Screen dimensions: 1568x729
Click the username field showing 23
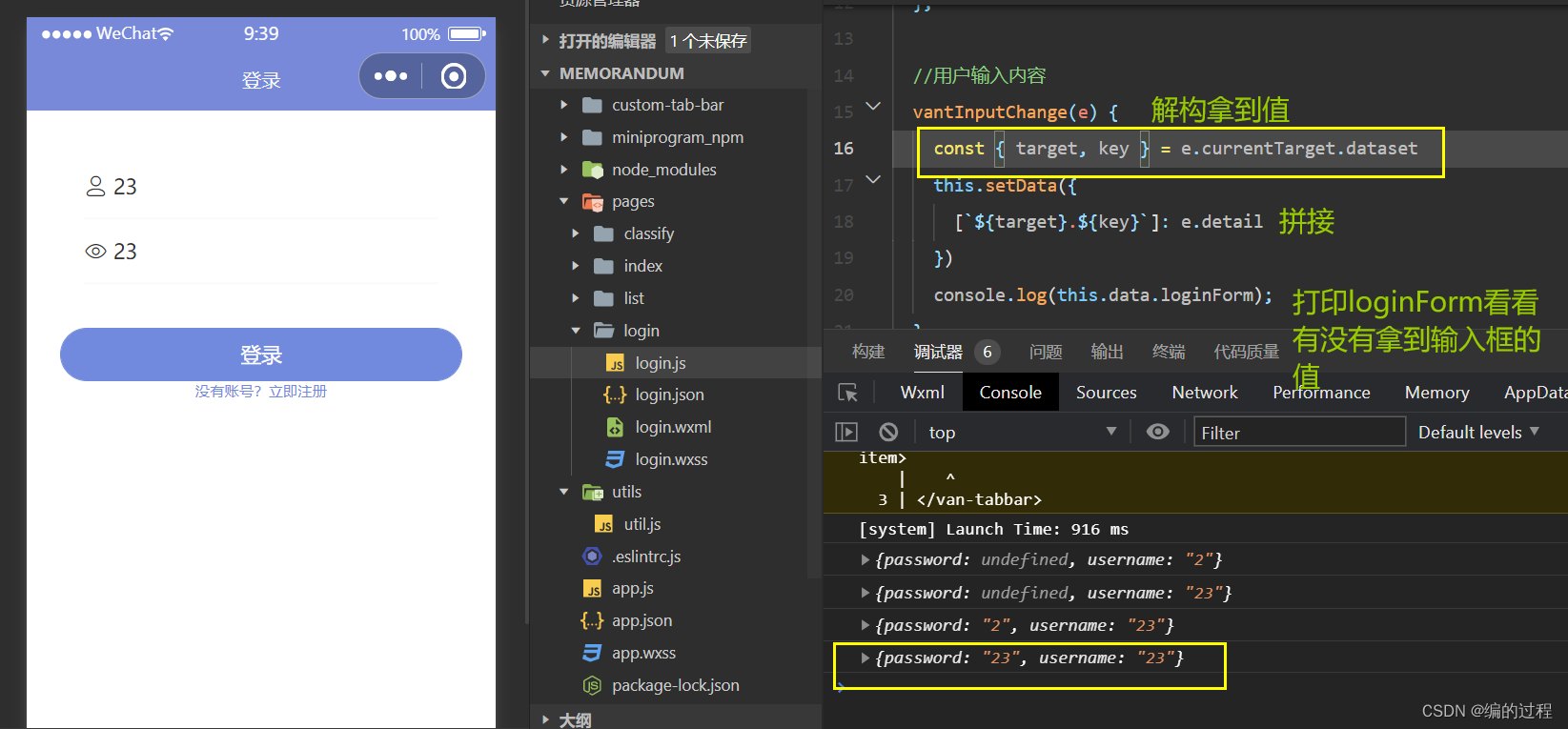[261, 187]
